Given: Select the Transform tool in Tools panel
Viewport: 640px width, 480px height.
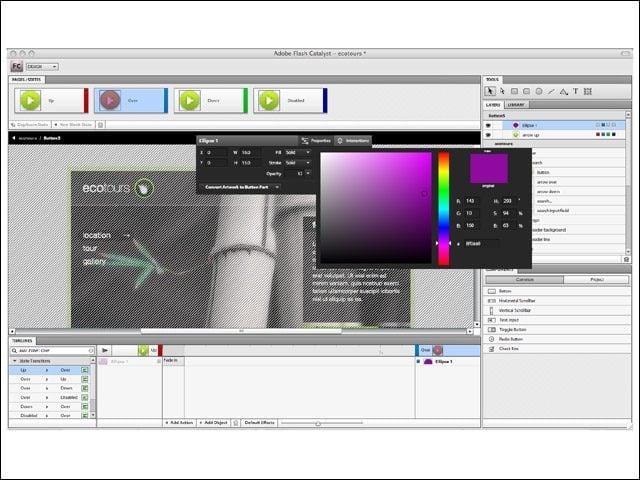Looking at the screenshot, I should 588,91.
